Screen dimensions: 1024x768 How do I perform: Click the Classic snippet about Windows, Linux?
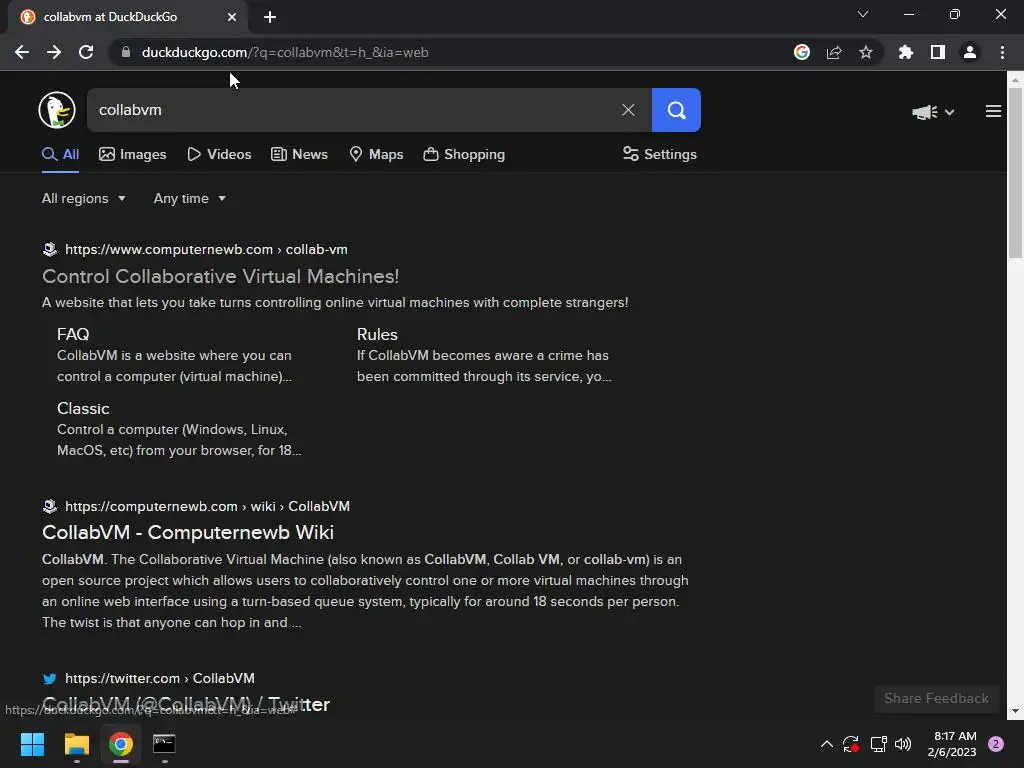point(180,440)
